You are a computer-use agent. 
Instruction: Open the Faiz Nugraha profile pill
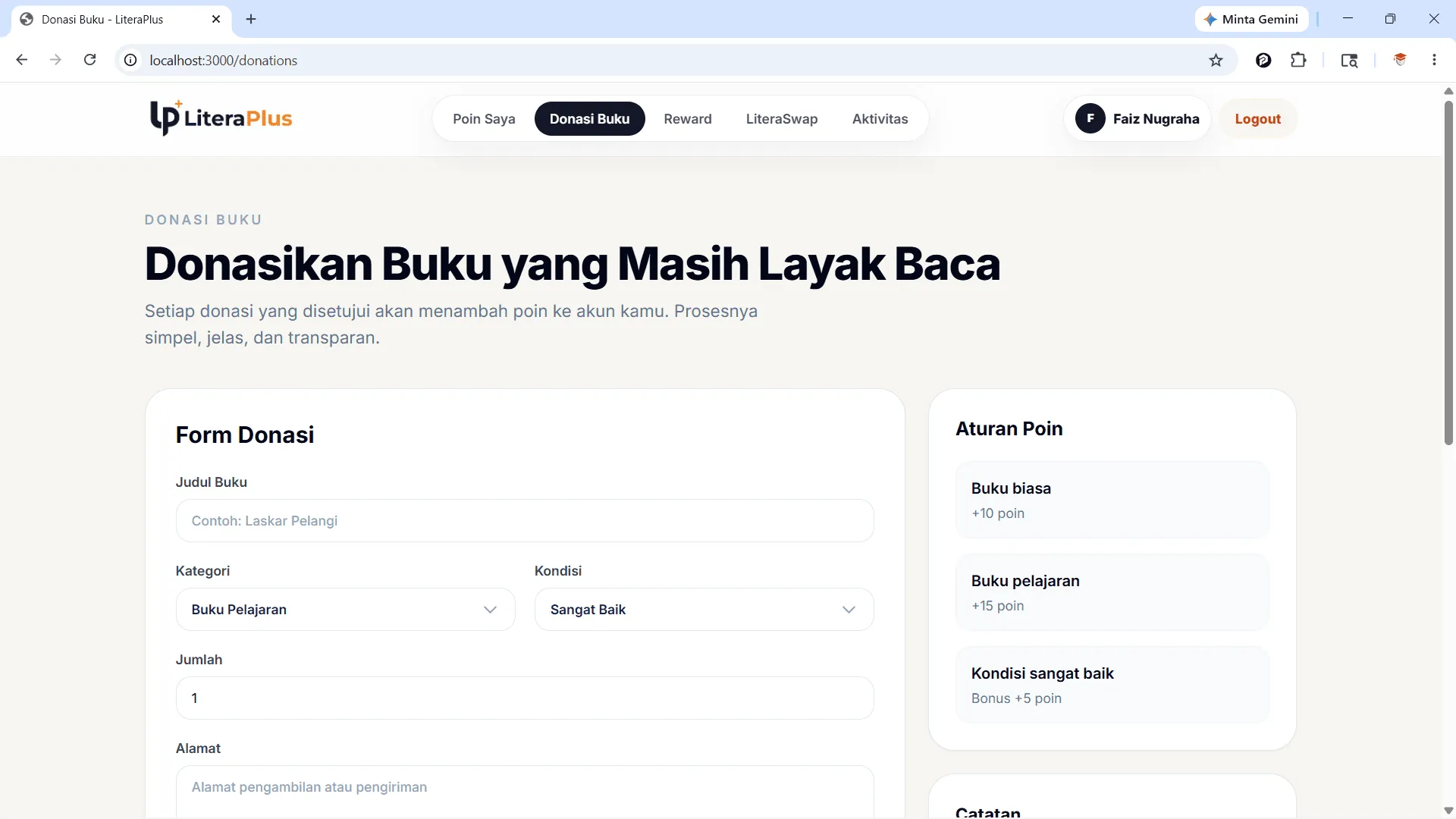point(1137,118)
